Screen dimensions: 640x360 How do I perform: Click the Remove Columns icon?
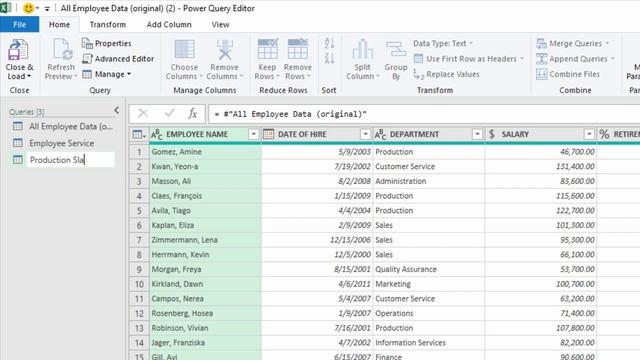pyautogui.click(x=224, y=50)
